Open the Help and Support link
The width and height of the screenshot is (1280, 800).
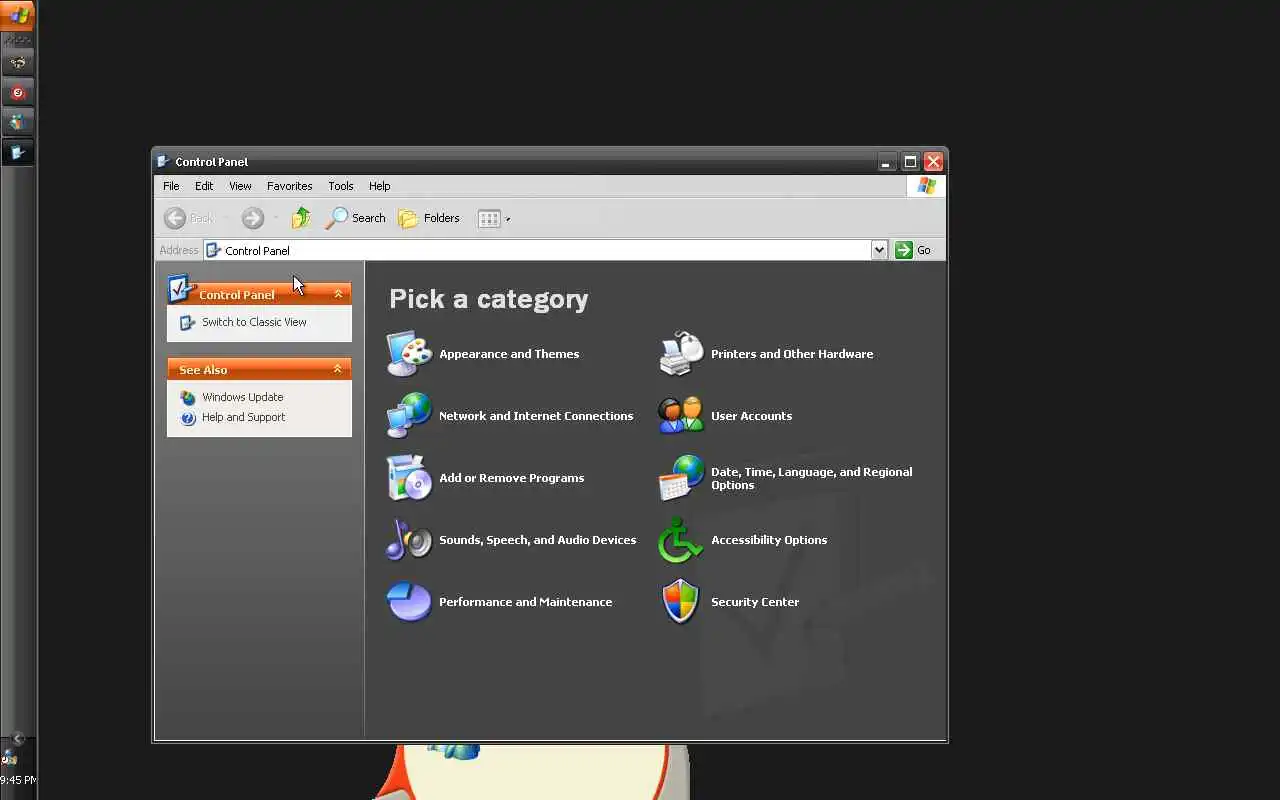243,417
